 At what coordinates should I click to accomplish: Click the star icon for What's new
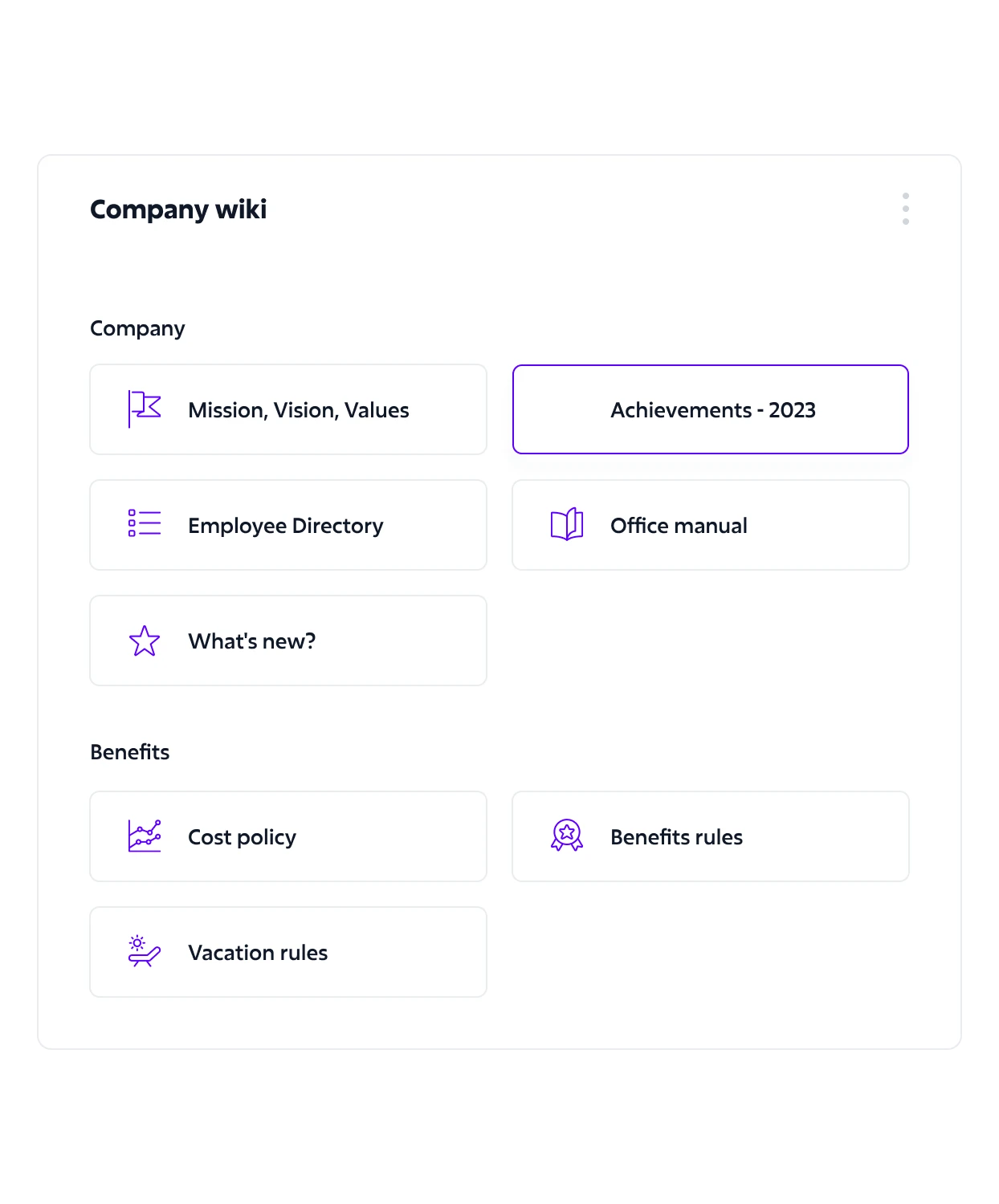pos(145,641)
